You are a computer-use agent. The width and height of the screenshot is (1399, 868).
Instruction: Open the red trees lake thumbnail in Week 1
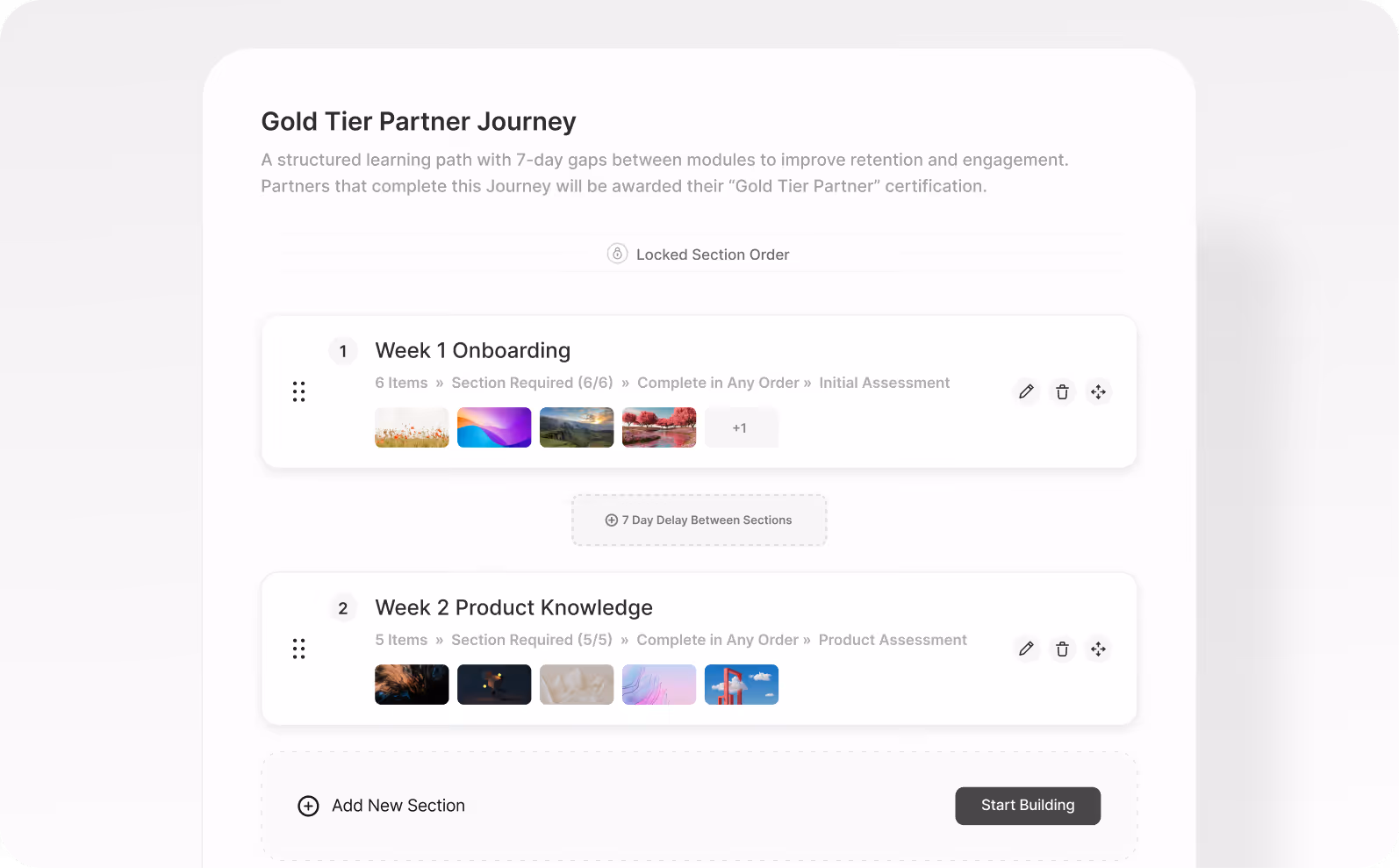point(659,427)
